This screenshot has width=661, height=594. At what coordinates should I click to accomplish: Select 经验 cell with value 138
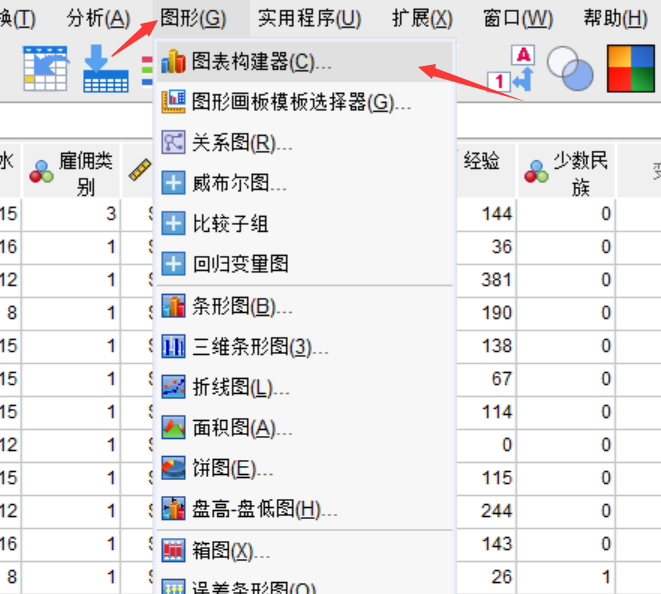(x=486, y=346)
